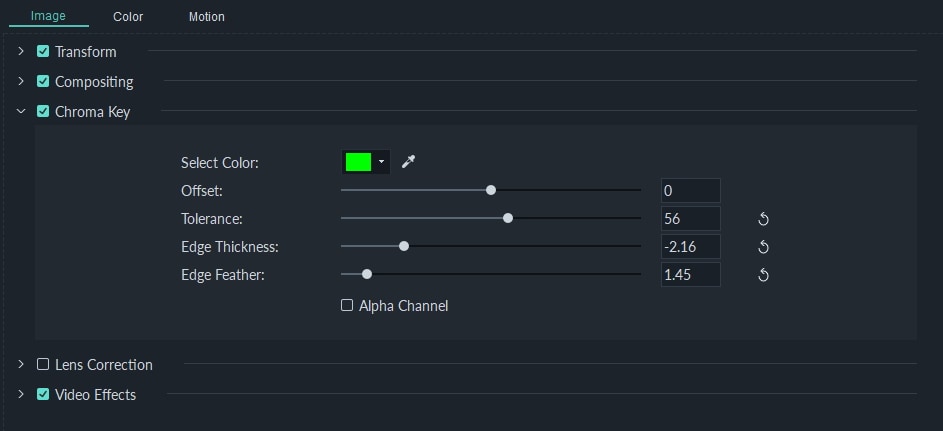Click the Tolerance slider handle
Viewport: 943px width, 431px height.
click(508, 218)
